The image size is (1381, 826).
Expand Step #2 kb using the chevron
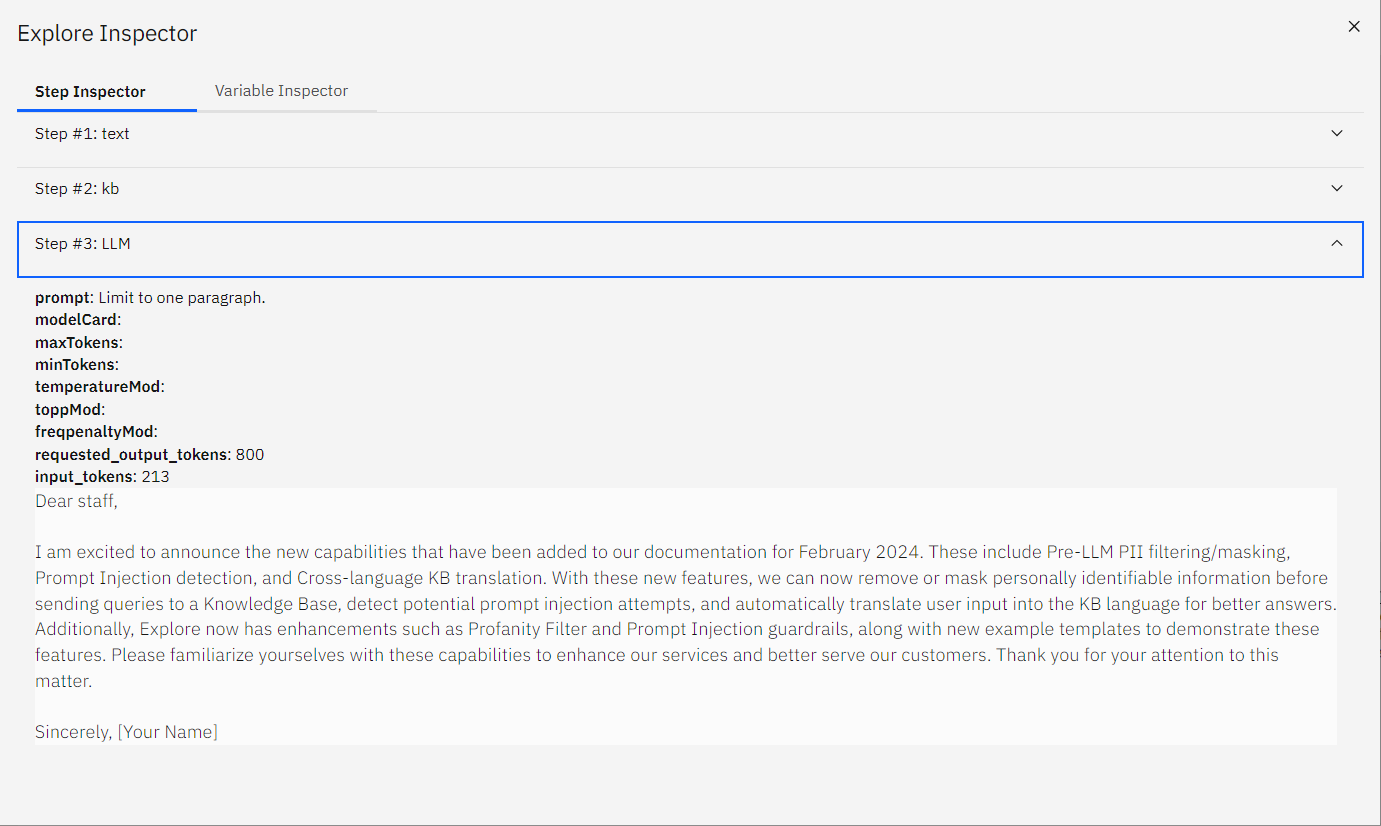pos(1337,188)
